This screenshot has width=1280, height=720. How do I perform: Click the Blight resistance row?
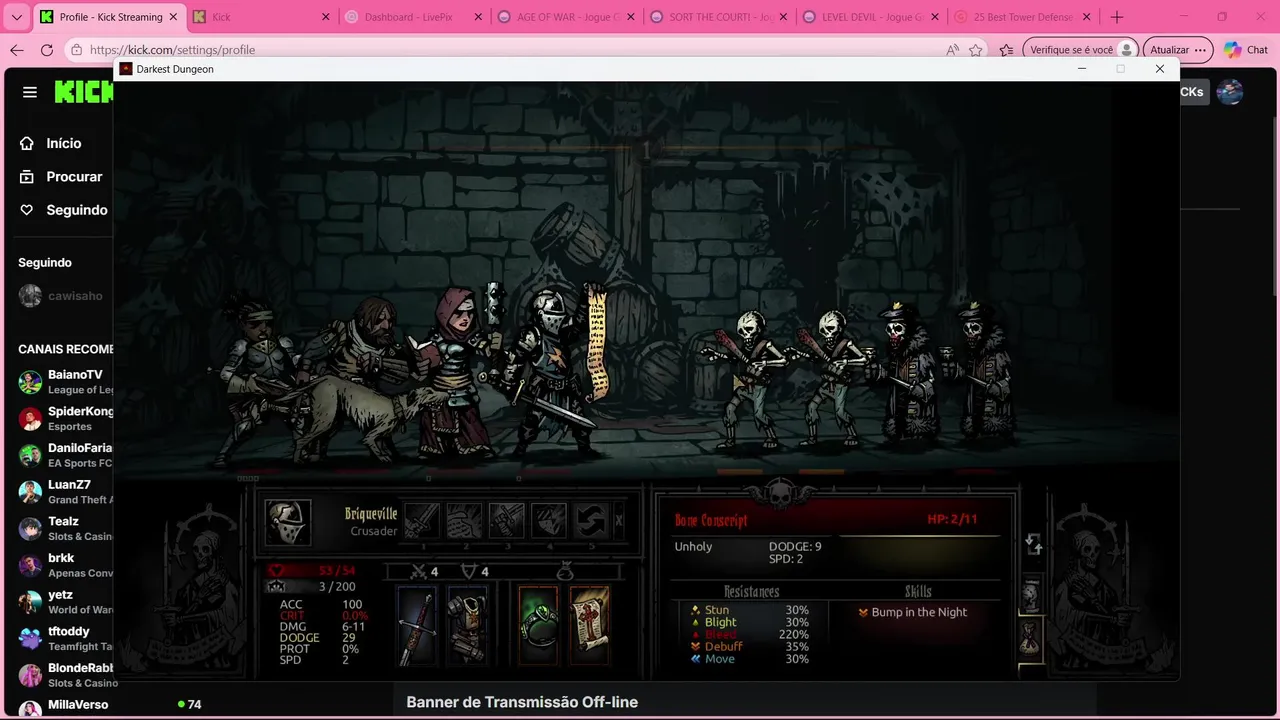pos(750,622)
